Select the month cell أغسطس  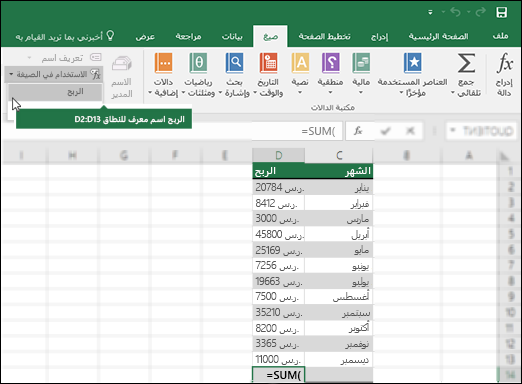[339, 297]
